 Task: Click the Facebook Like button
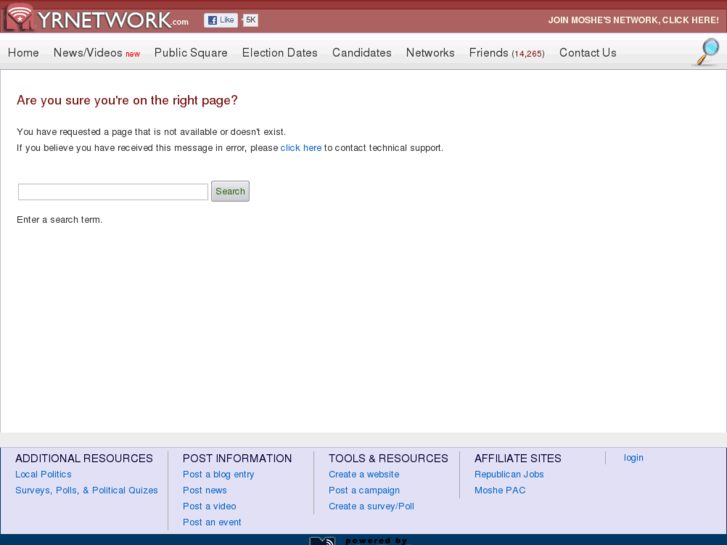[221, 20]
